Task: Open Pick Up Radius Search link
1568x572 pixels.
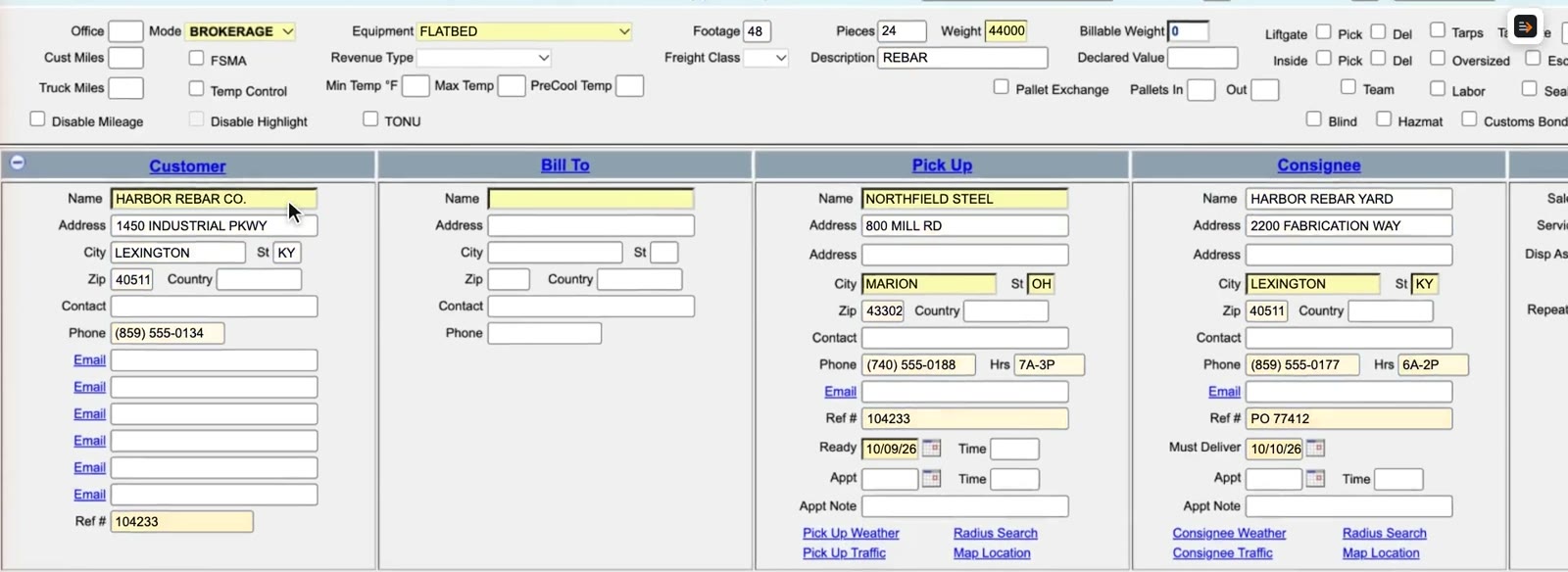Action: click(995, 533)
